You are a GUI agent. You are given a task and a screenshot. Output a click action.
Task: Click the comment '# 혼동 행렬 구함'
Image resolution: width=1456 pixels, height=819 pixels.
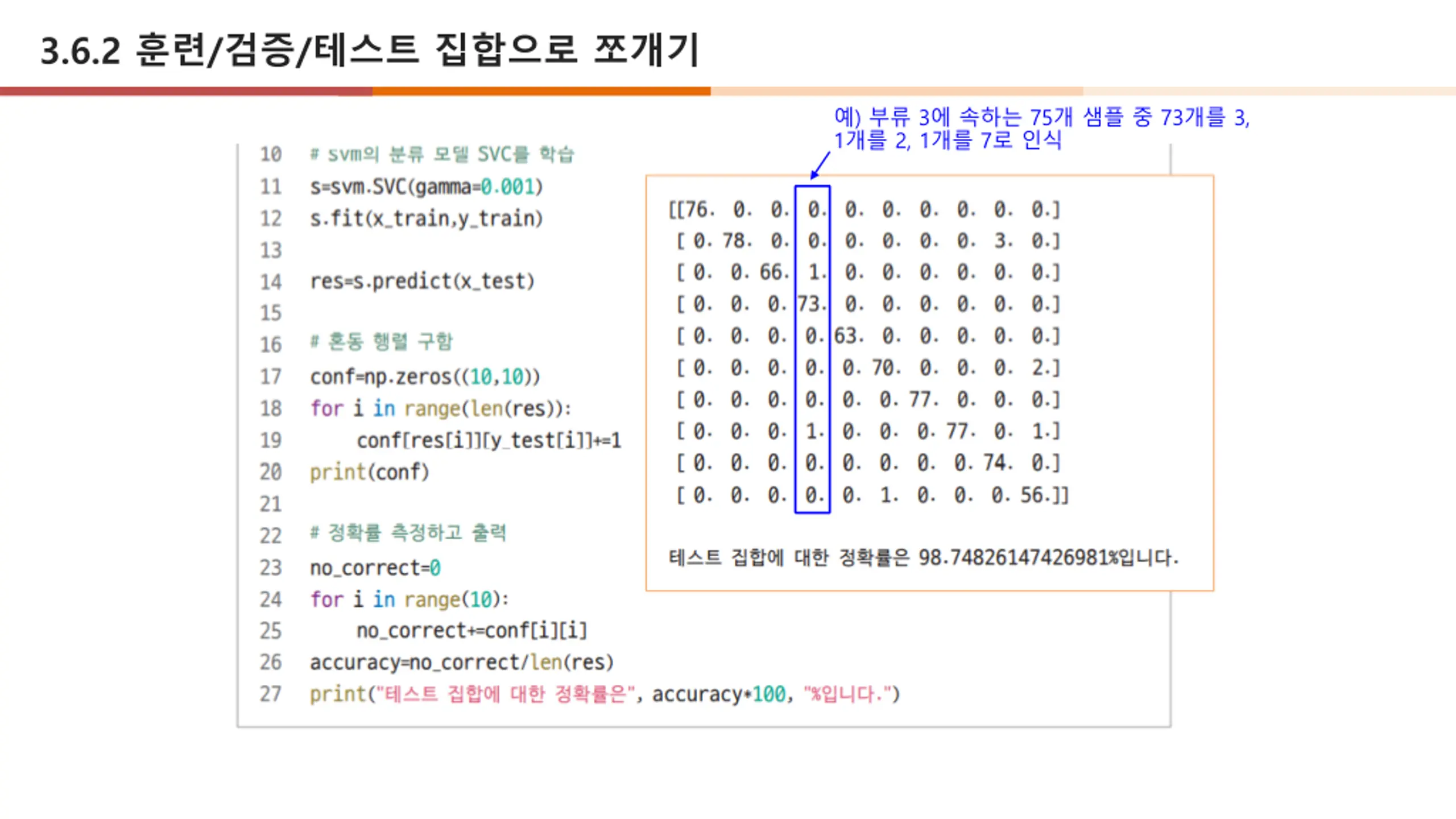382,341
